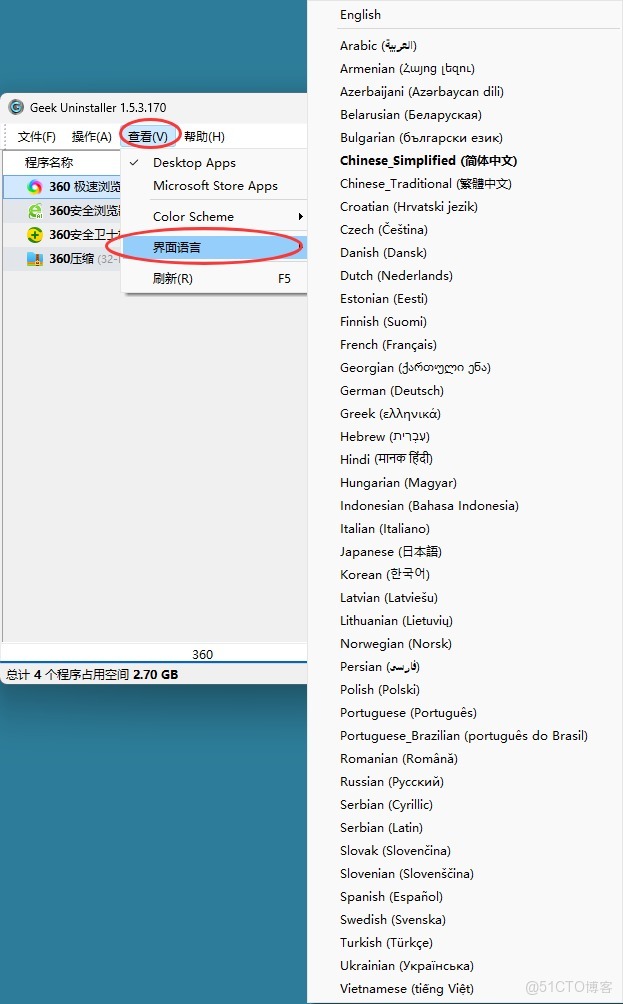The height and width of the screenshot is (1004, 623).
Task: Open the 文件(F) menu
Action: pos(36,136)
